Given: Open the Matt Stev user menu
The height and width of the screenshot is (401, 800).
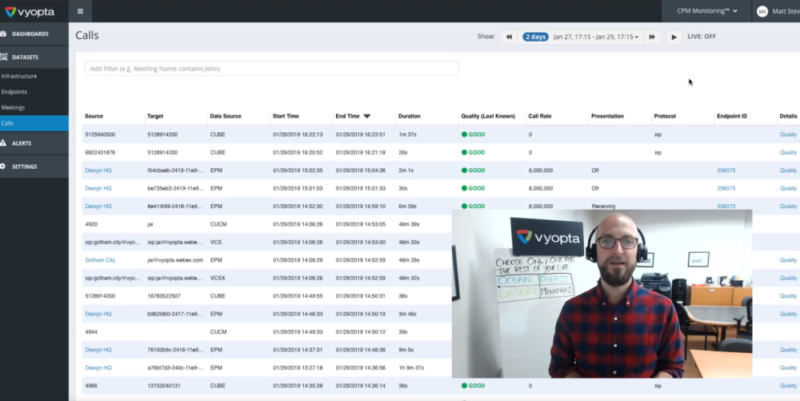Looking at the screenshot, I should 779,11.
